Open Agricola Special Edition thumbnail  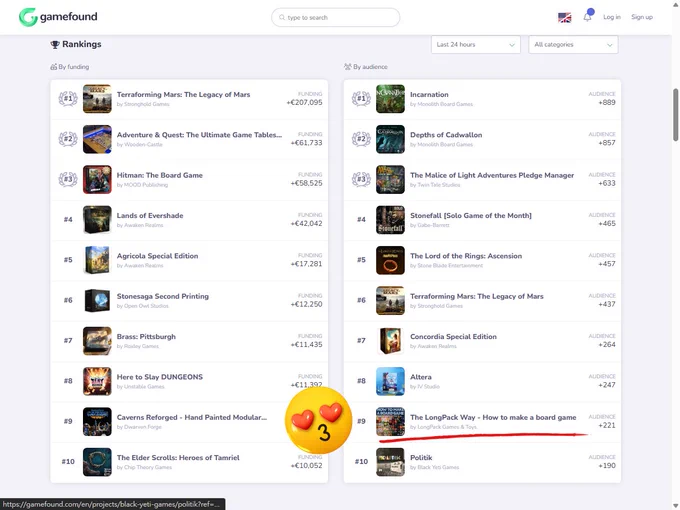click(x=97, y=260)
